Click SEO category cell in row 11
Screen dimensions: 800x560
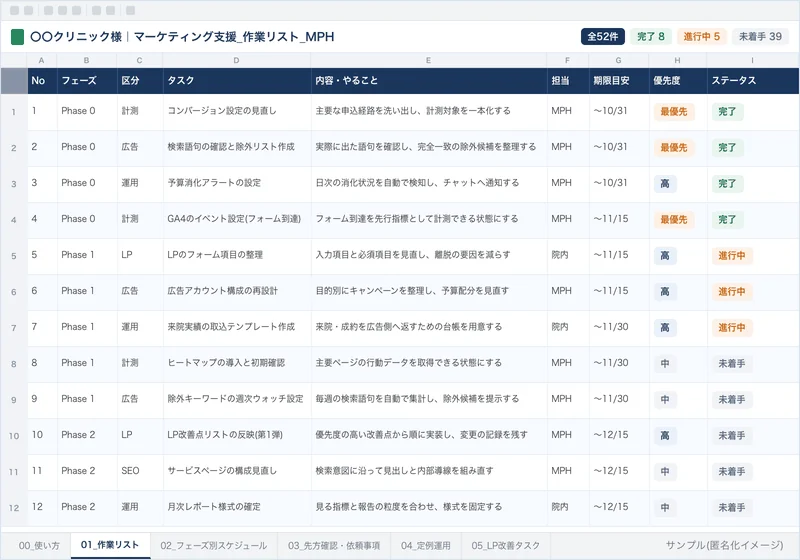[x=140, y=471]
